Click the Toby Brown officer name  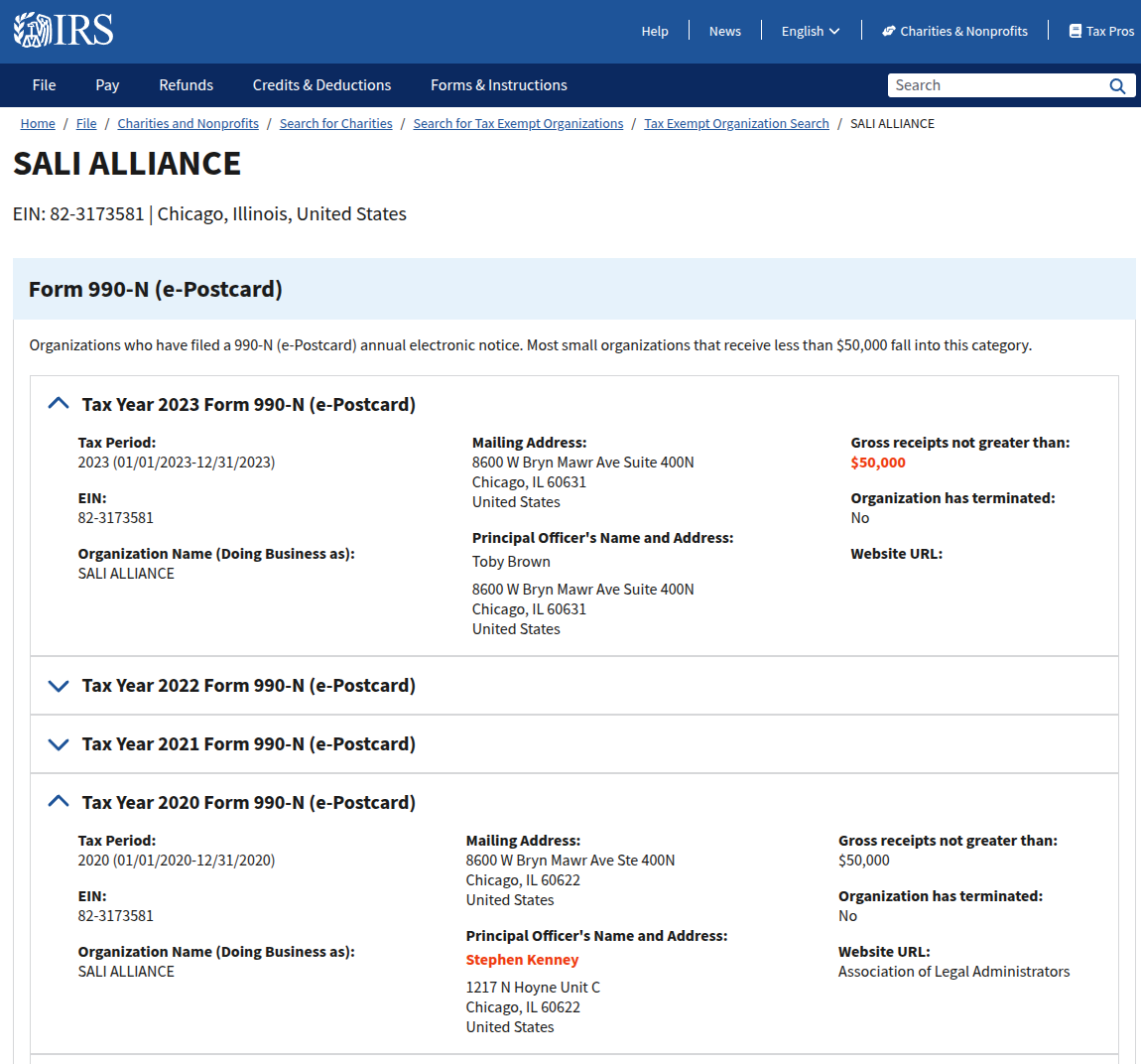click(511, 562)
